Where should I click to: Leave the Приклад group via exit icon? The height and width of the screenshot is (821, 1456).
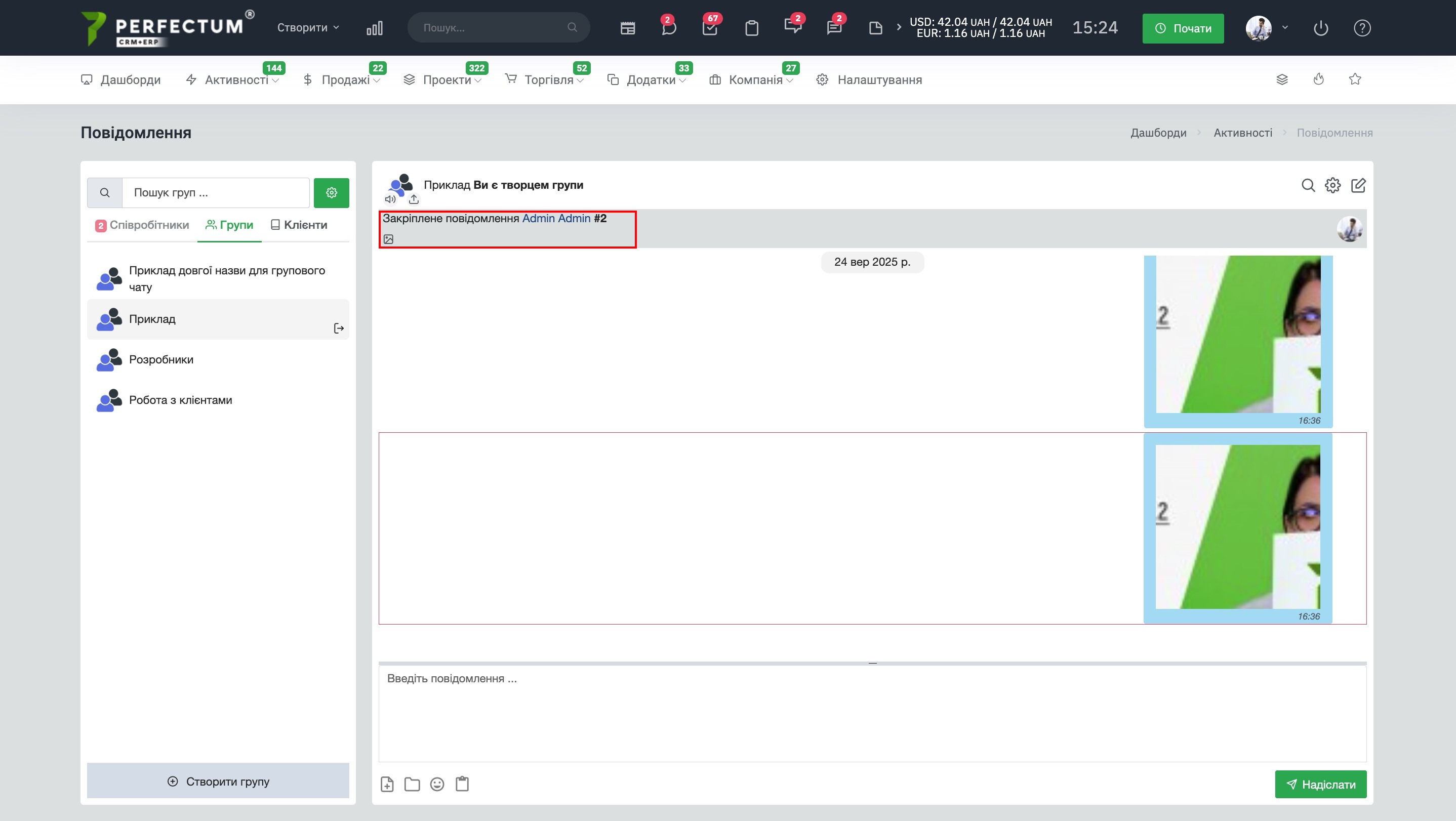tap(339, 329)
